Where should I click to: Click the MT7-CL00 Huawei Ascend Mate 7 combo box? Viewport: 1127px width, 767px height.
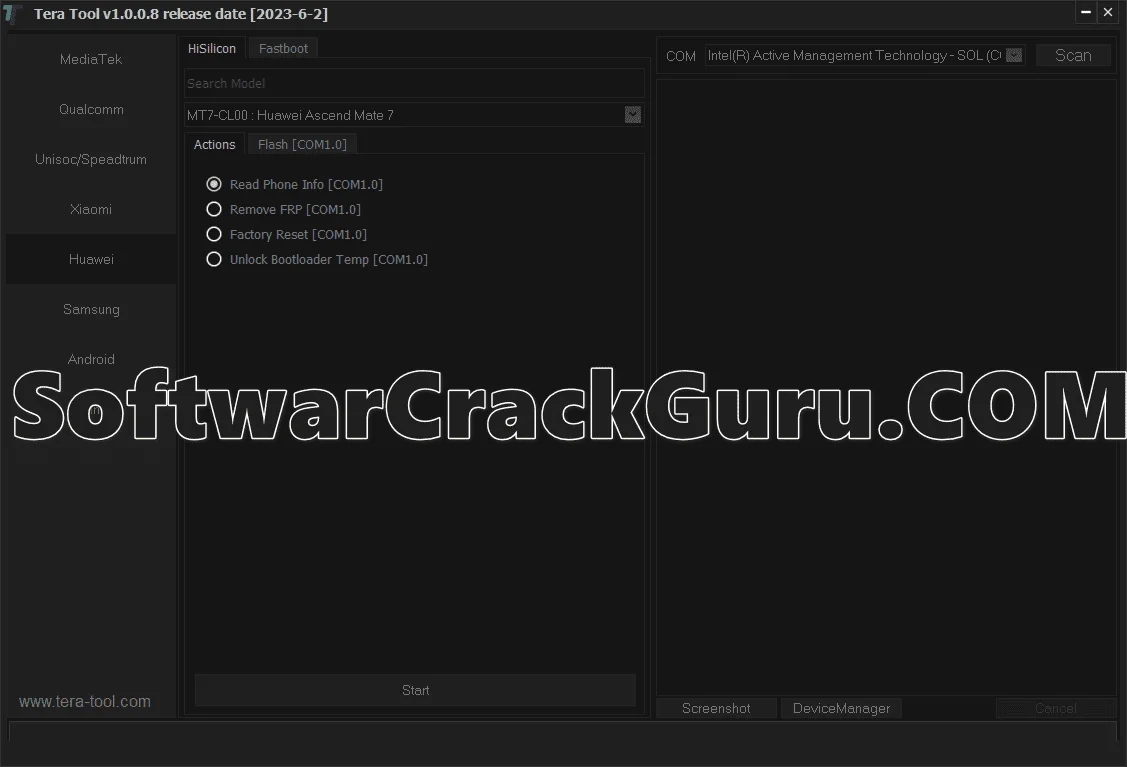[414, 115]
